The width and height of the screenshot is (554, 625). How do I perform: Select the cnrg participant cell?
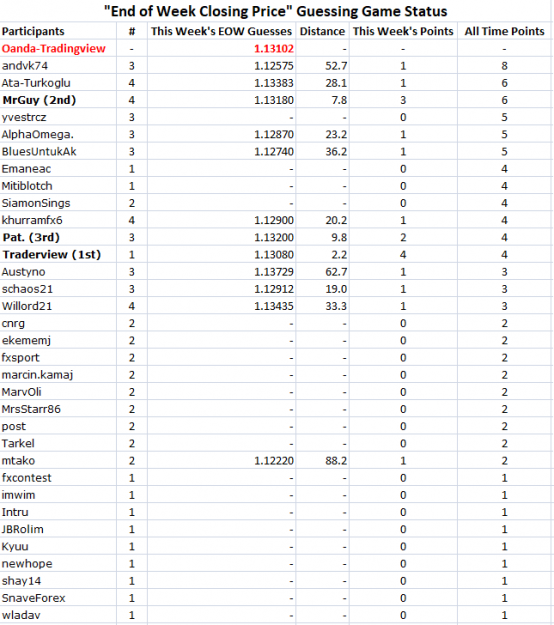pyautogui.click(x=13, y=323)
